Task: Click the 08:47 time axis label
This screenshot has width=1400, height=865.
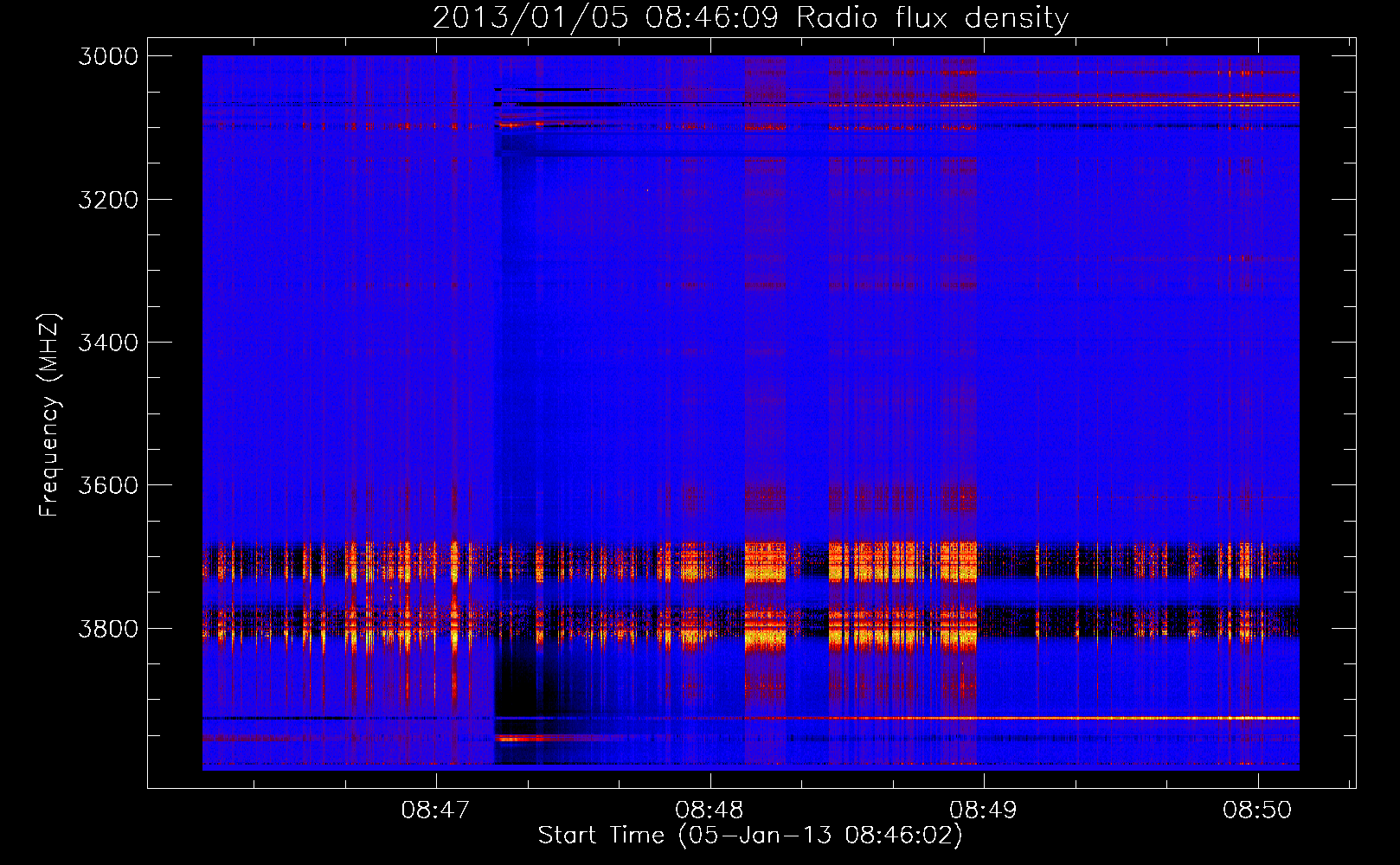Action: (435, 811)
